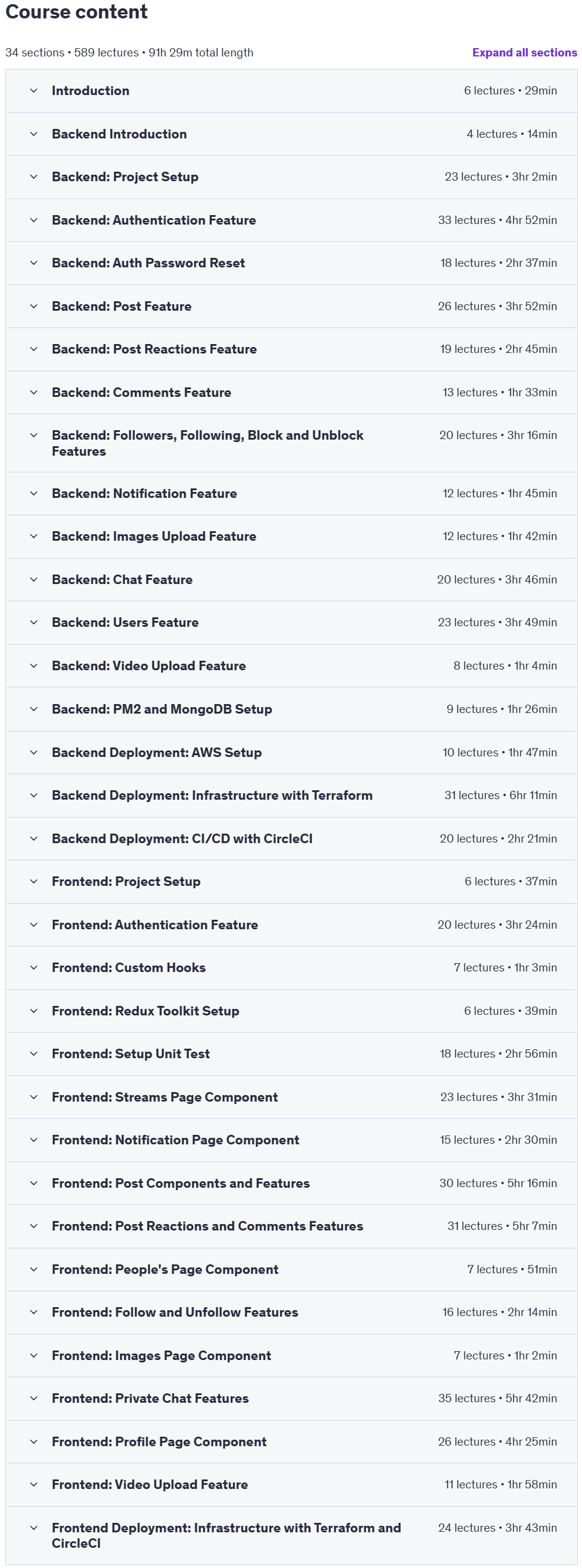Expand the Introduction section chevron
582x1568 pixels.
[34, 91]
